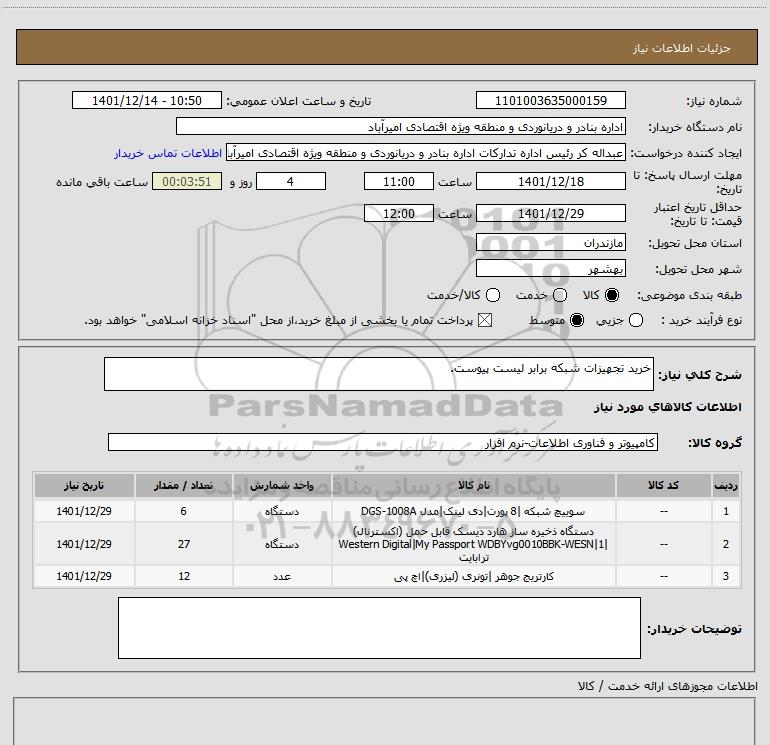Click quantity 27 in the hard disk row

[184, 544]
